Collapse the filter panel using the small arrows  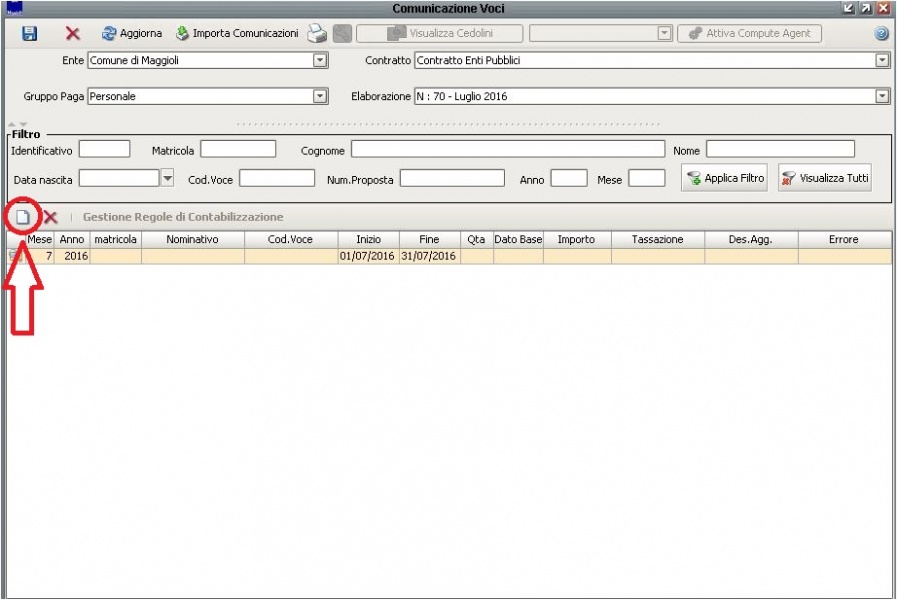18,124
